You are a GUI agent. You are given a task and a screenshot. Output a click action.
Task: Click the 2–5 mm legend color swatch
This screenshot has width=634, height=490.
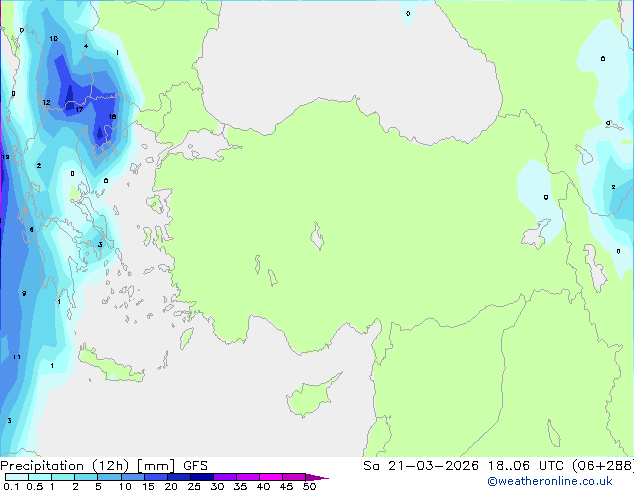tap(86, 477)
